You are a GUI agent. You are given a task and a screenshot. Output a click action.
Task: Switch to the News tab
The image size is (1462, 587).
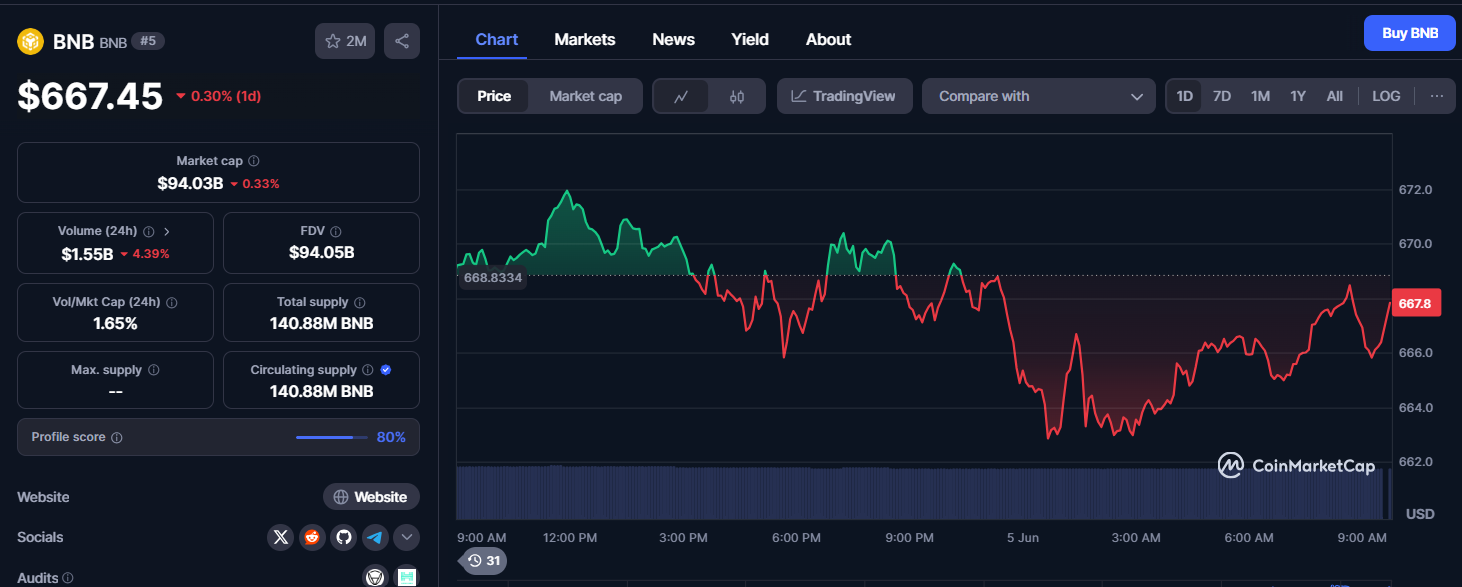(673, 39)
